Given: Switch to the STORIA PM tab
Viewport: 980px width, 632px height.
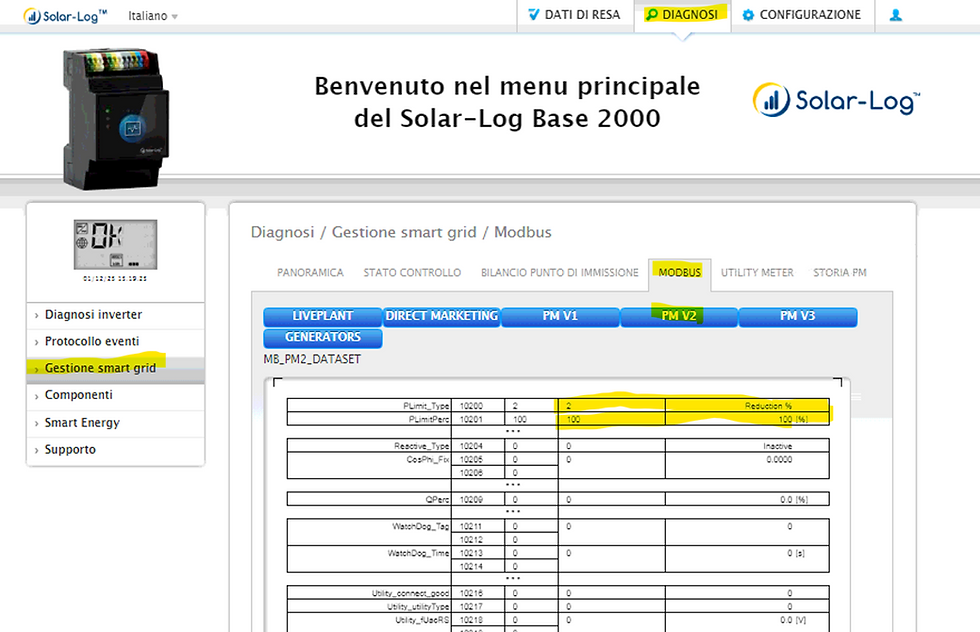Looking at the screenshot, I should pos(839,273).
